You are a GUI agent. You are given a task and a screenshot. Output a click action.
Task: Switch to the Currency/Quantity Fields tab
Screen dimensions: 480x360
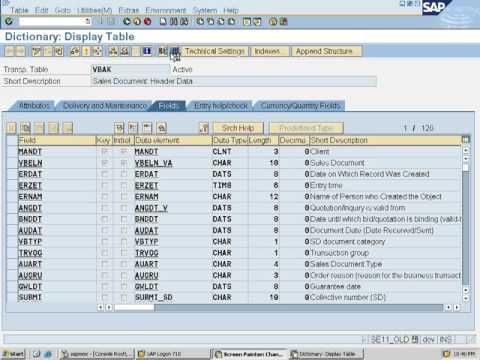[300, 106]
